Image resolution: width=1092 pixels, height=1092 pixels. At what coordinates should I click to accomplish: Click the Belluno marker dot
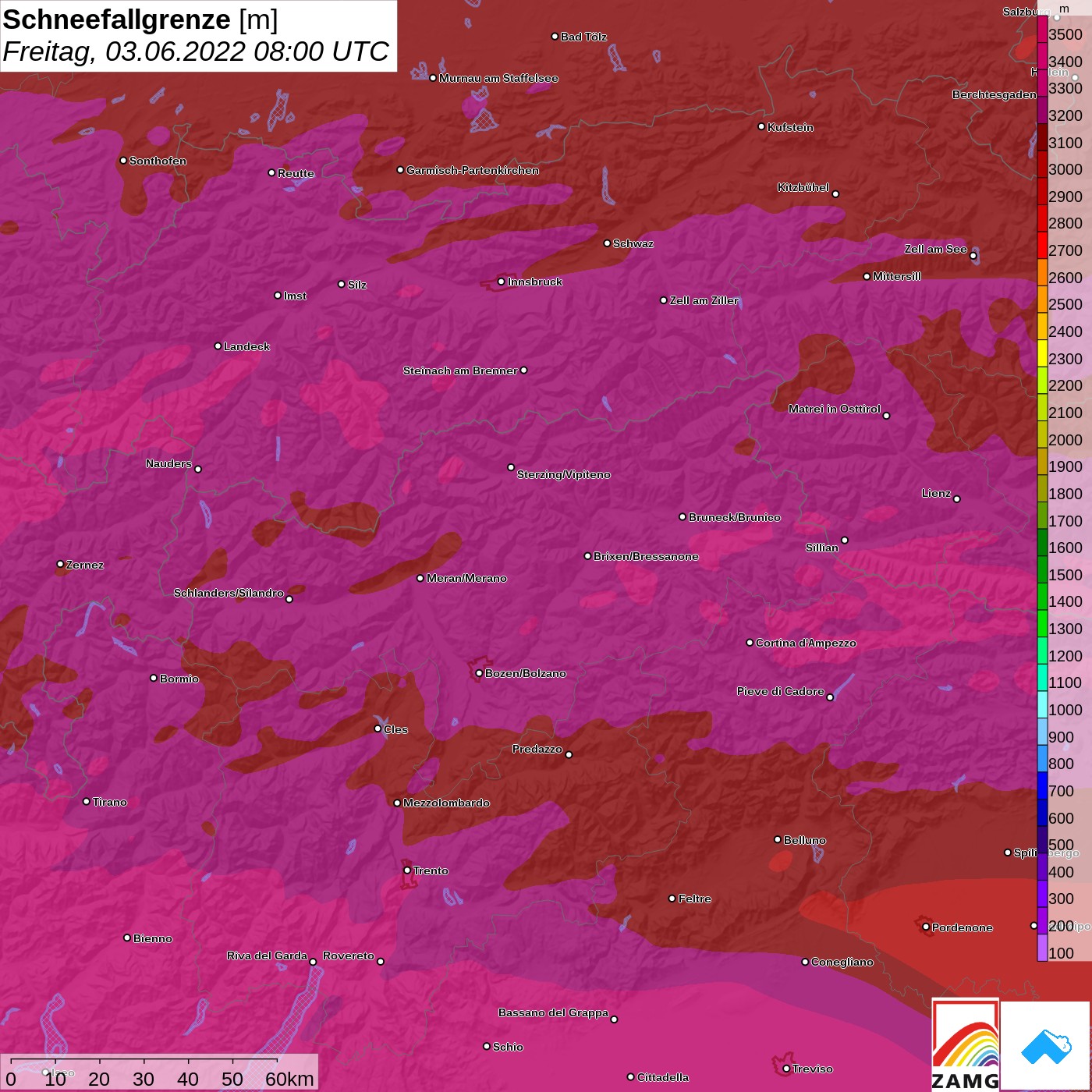pyautogui.click(x=777, y=839)
